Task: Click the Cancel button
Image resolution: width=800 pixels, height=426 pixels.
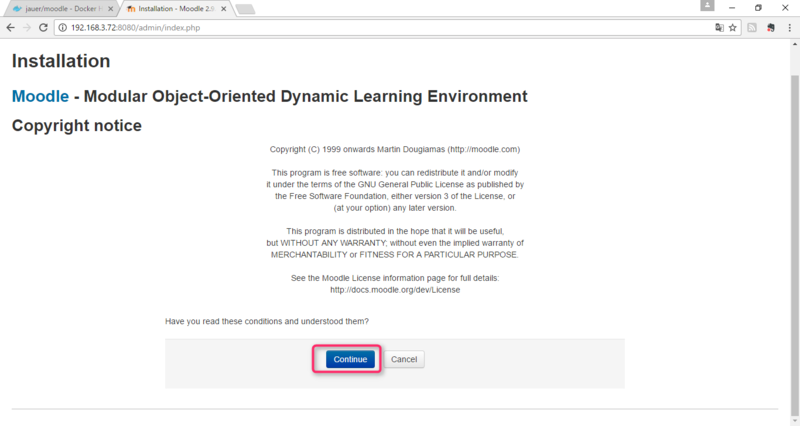Action: tap(404, 359)
